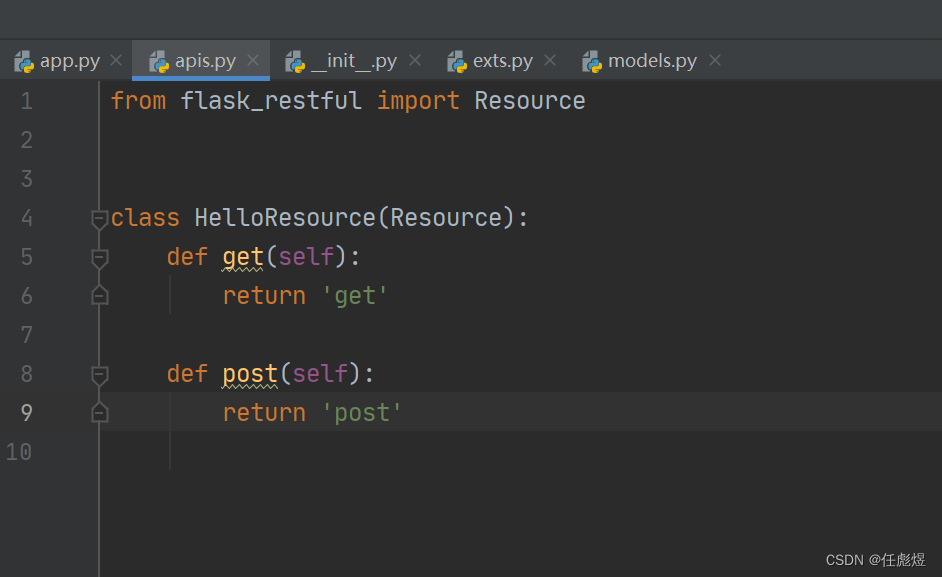
Task: Click the imported name Resource on line 1
Action: [529, 100]
